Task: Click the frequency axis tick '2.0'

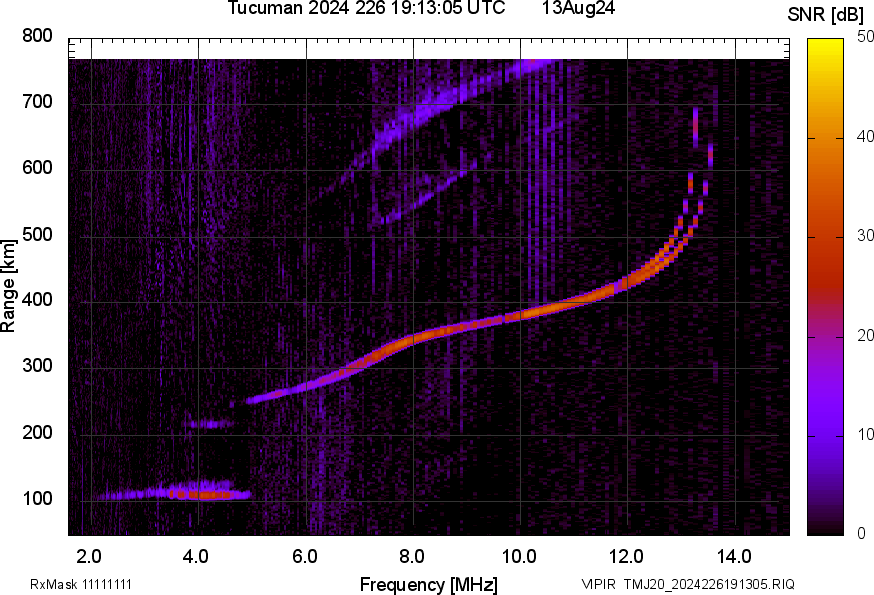Action: pyautogui.click(x=89, y=556)
